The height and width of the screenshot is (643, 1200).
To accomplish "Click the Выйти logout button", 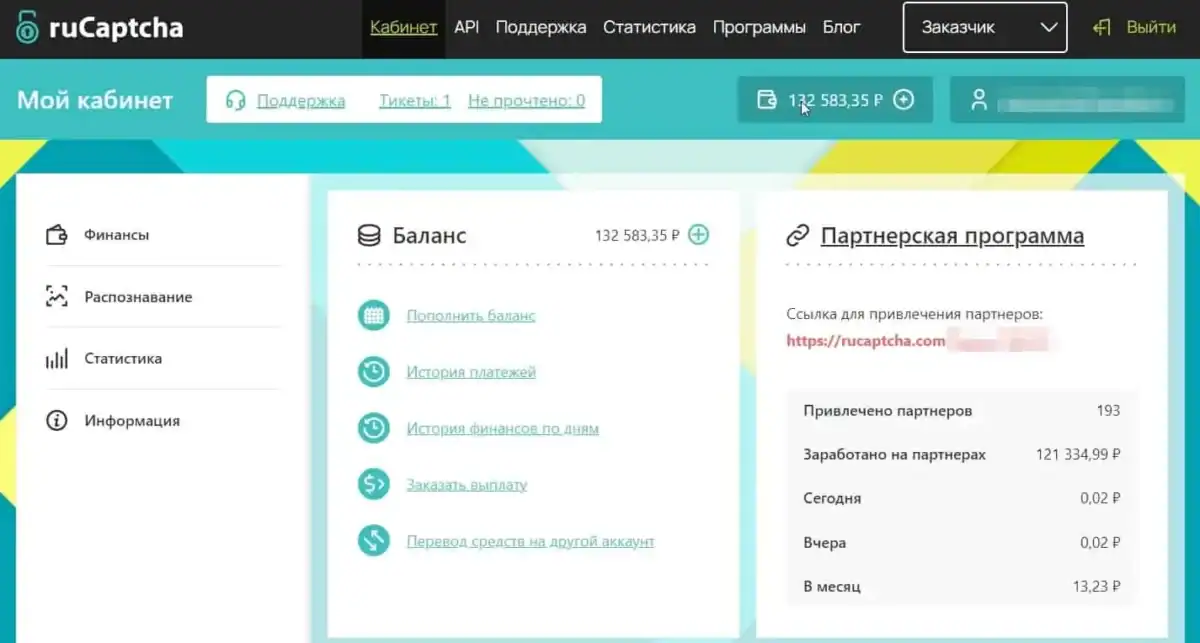I will pyautogui.click(x=1137, y=27).
